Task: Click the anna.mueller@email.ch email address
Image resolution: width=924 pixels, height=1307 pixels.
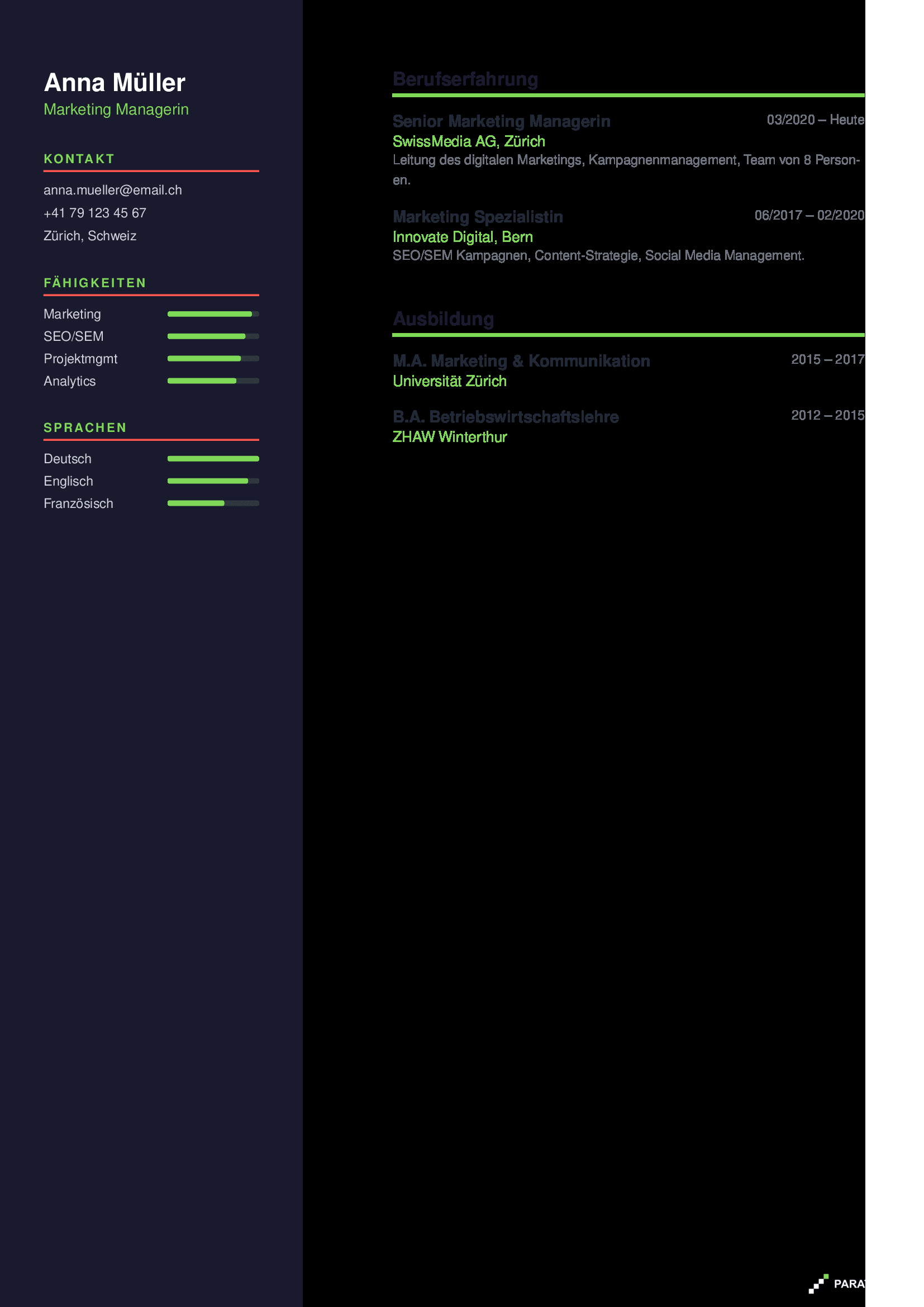Action: click(113, 190)
